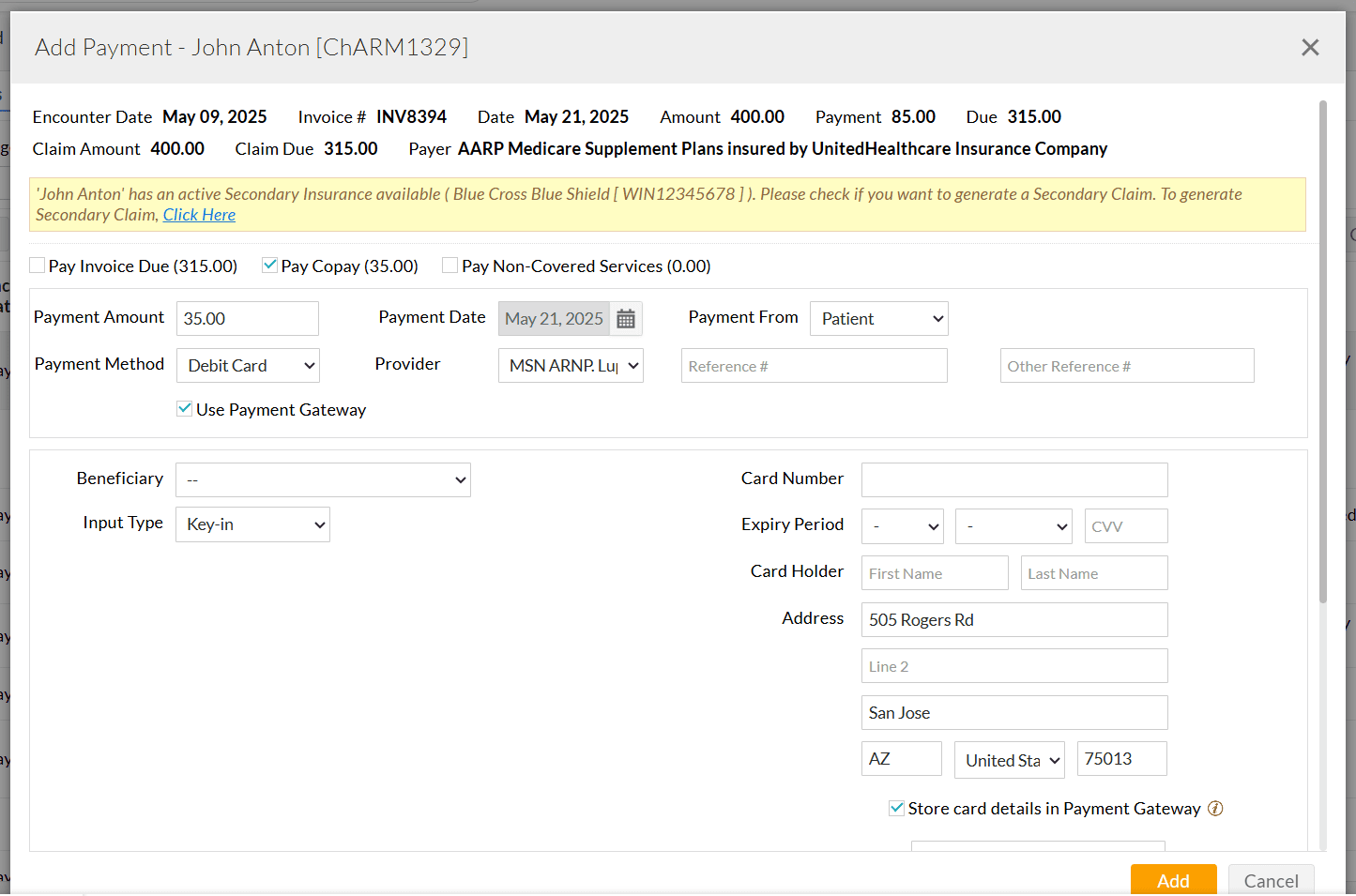The height and width of the screenshot is (896, 1356).
Task: Click the info icon beside Store card details
Action: tap(1215, 808)
